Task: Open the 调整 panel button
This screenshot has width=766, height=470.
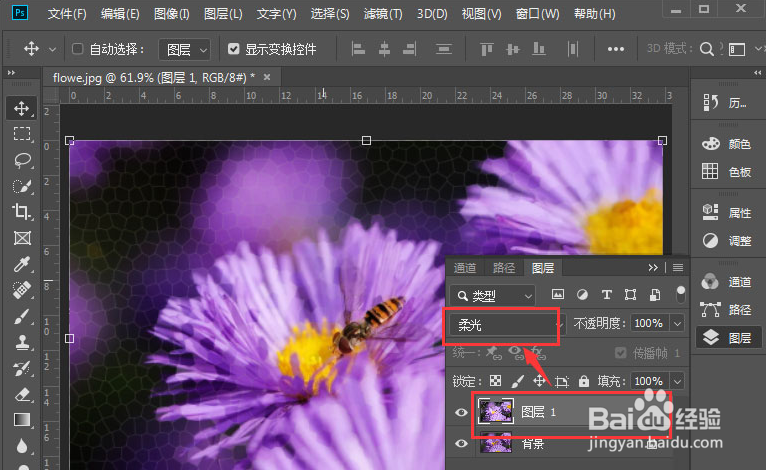Action: [726, 240]
